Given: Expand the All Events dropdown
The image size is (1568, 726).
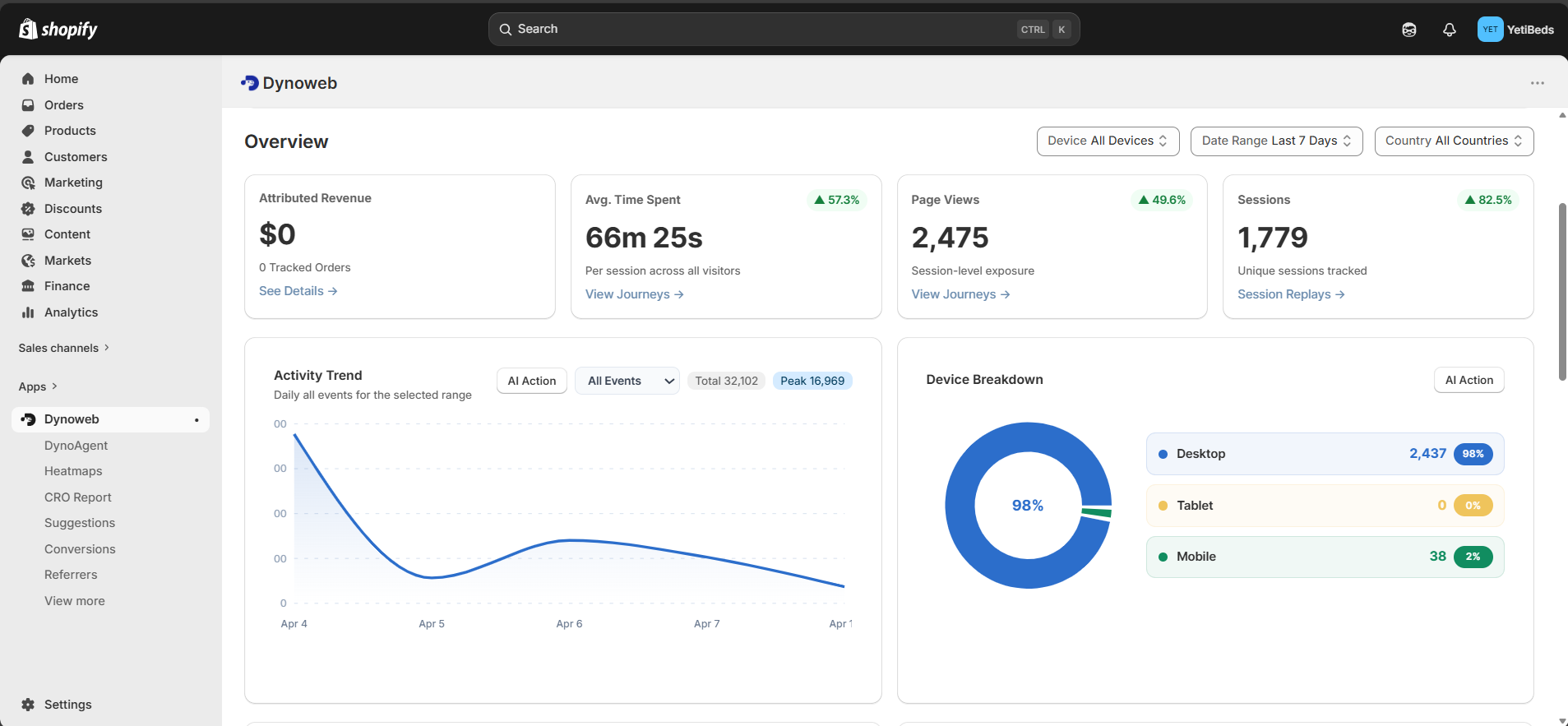Looking at the screenshot, I should (627, 381).
